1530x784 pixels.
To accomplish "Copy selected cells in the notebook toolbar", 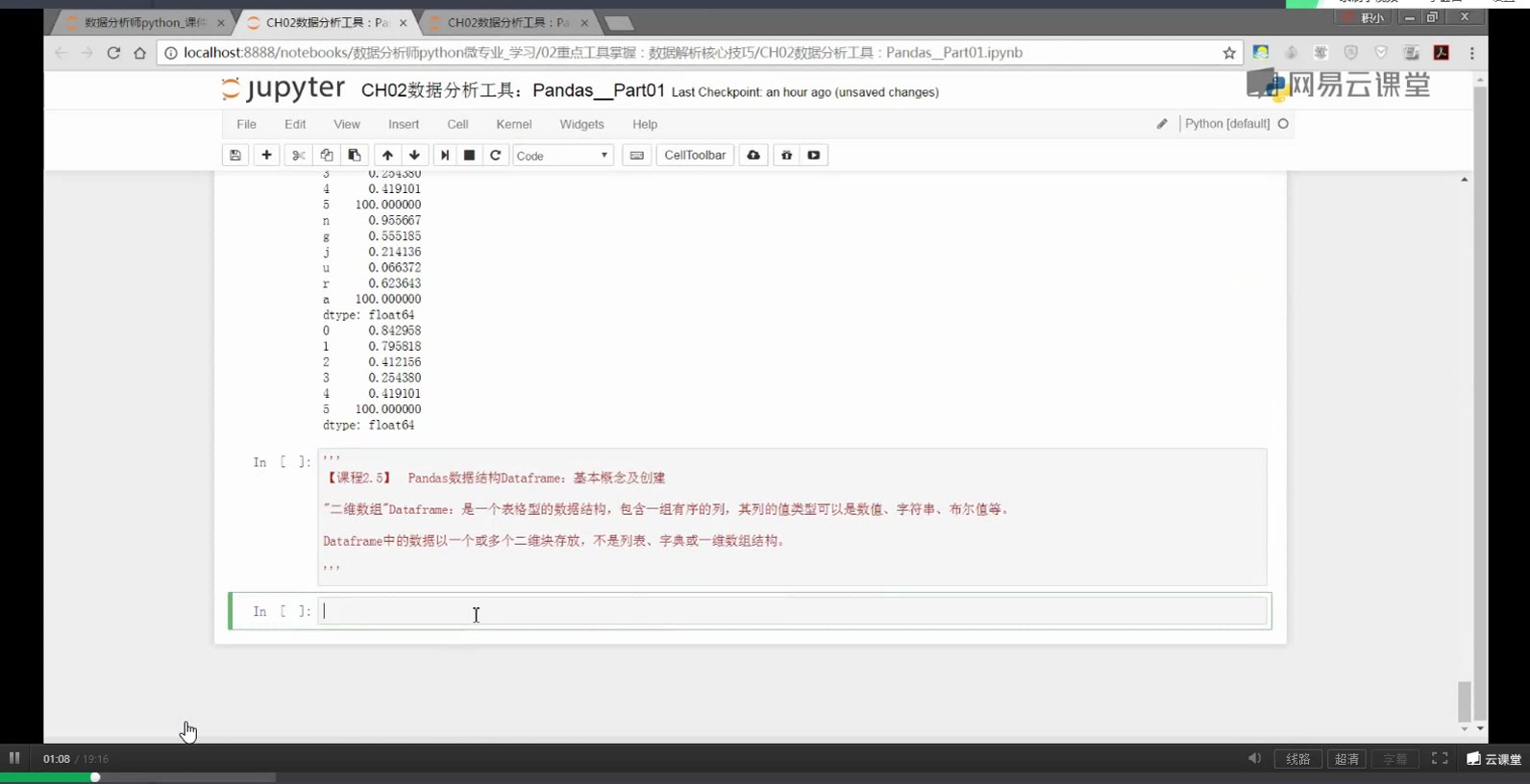I will tap(327, 155).
